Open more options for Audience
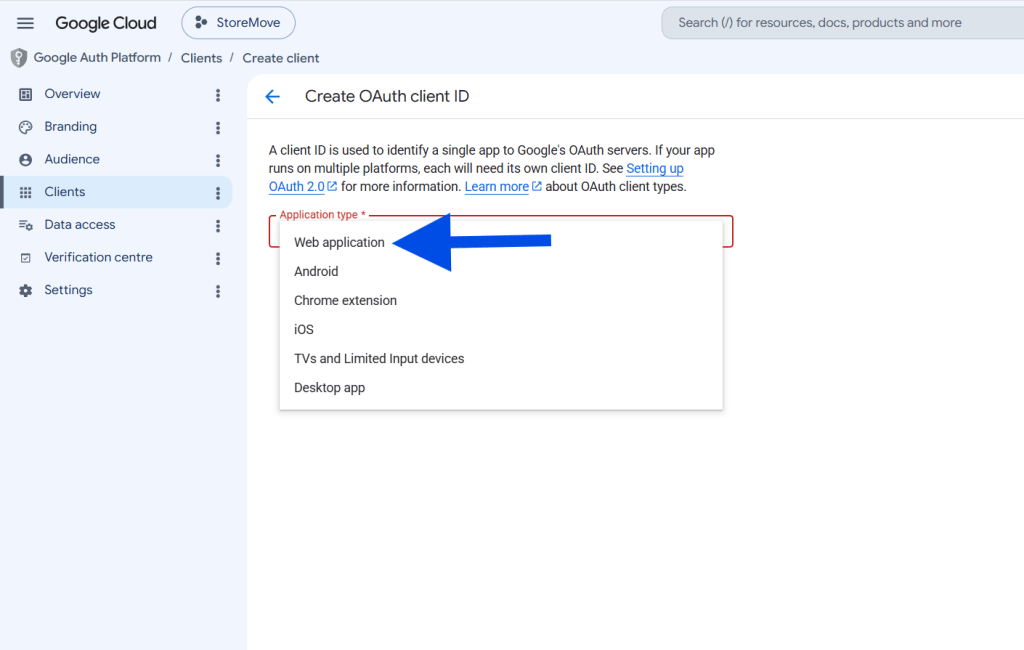The image size is (1024, 650). coord(218,161)
